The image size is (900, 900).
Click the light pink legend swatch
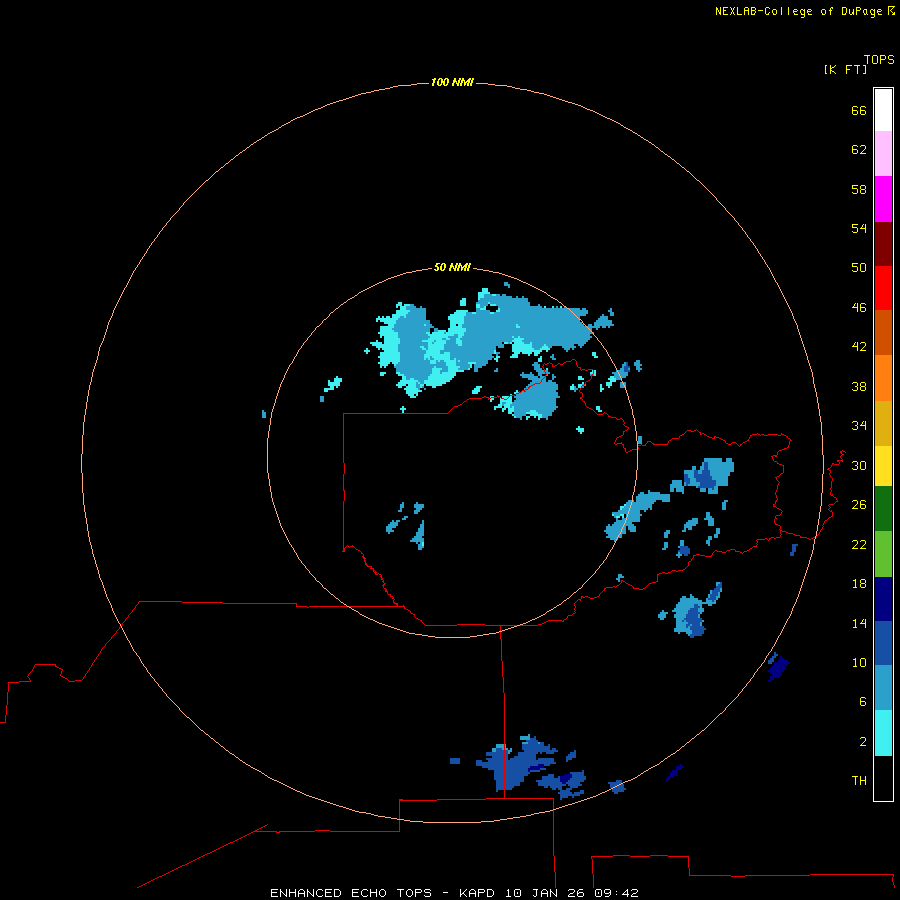click(883, 154)
